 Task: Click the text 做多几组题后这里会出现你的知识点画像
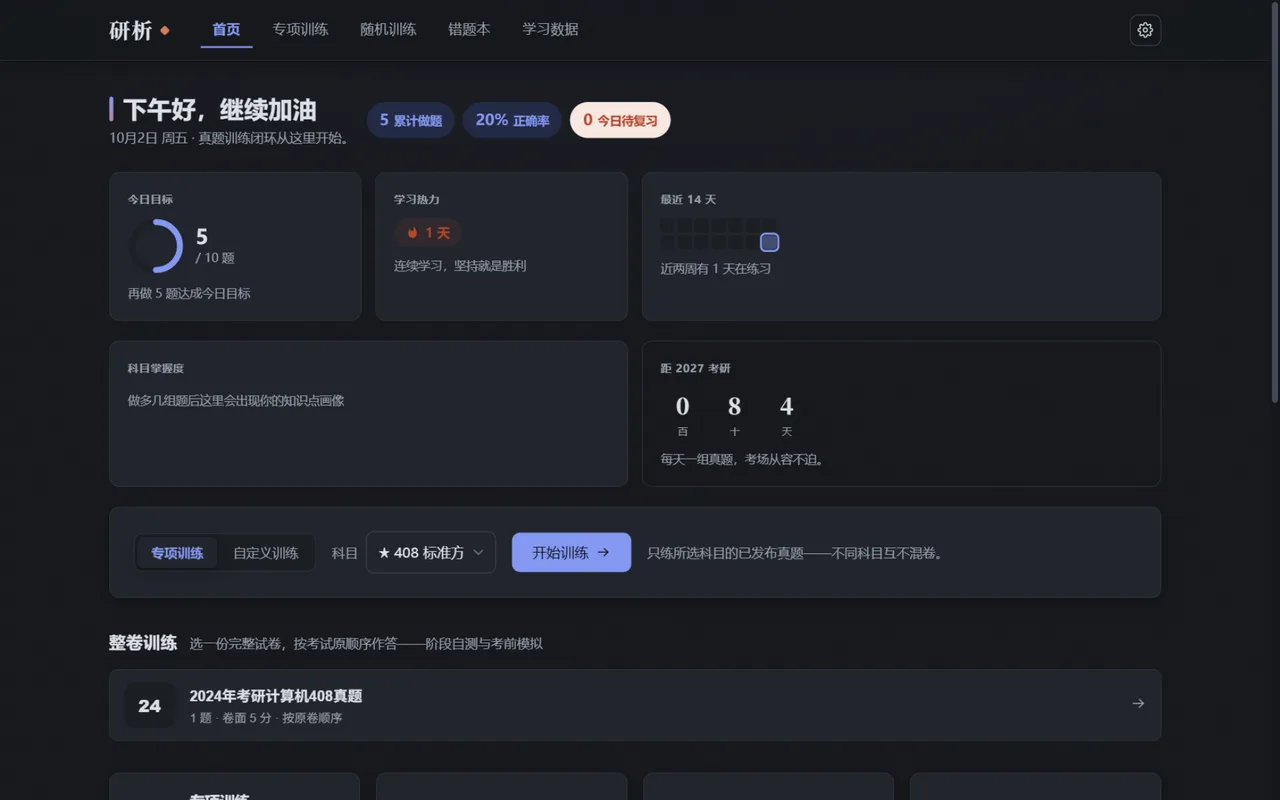coord(236,401)
